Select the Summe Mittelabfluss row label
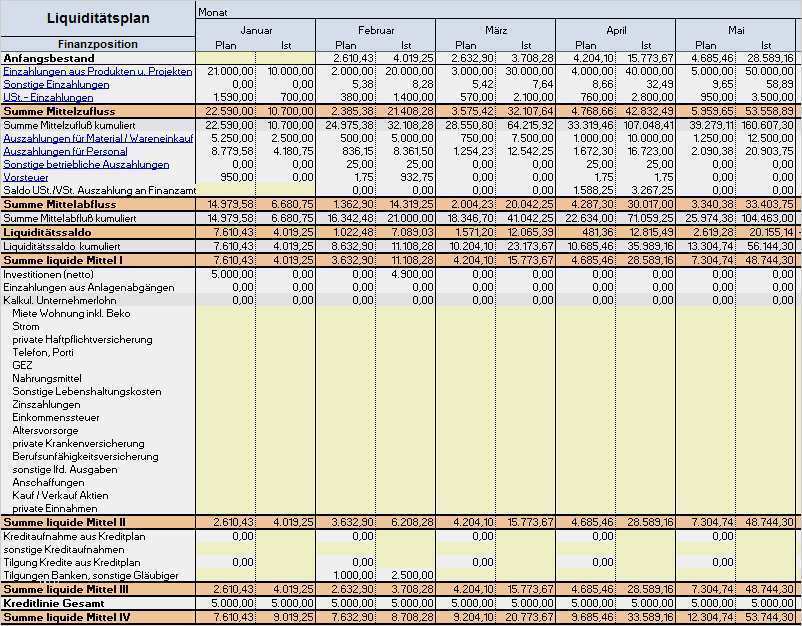 pyautogui.click(x=60, y=204)
